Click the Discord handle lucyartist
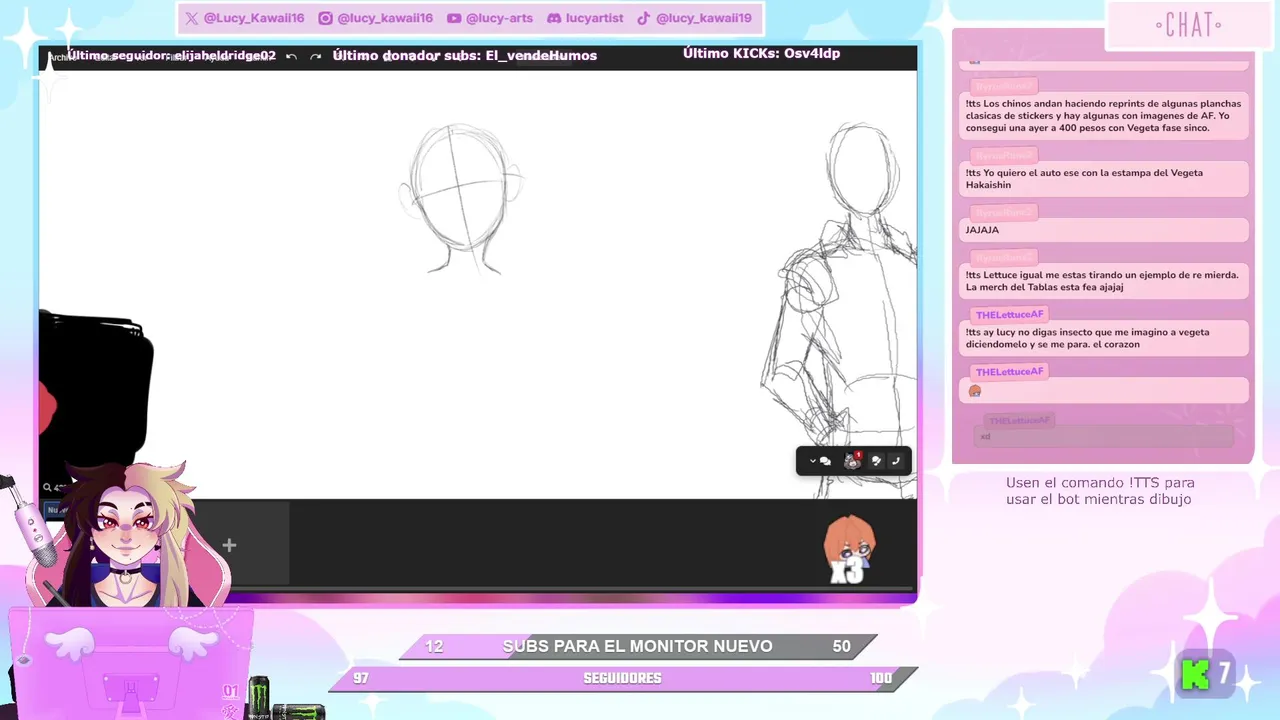 (584, 18)
